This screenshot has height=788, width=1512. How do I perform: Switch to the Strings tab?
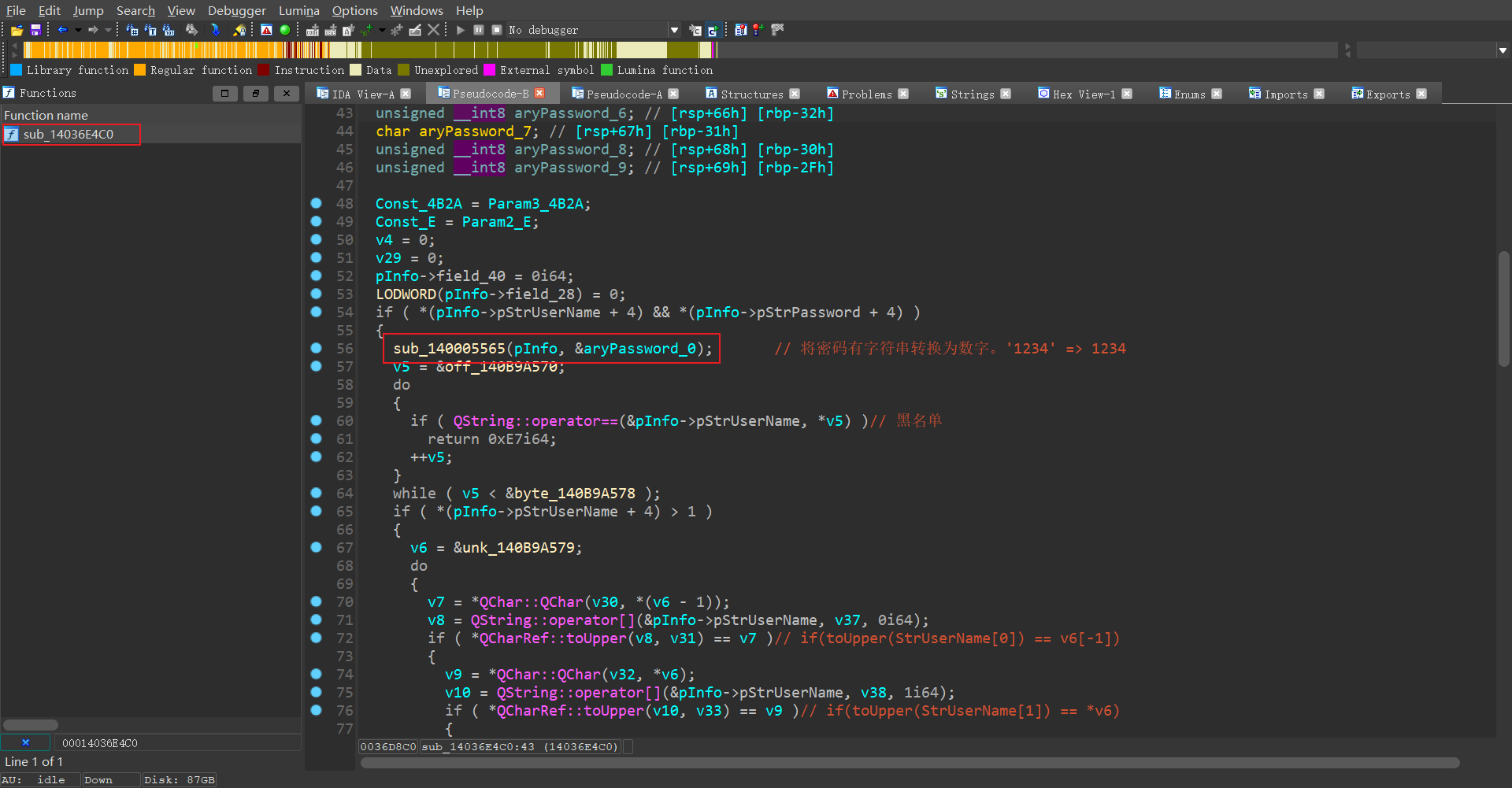[972, 94]
